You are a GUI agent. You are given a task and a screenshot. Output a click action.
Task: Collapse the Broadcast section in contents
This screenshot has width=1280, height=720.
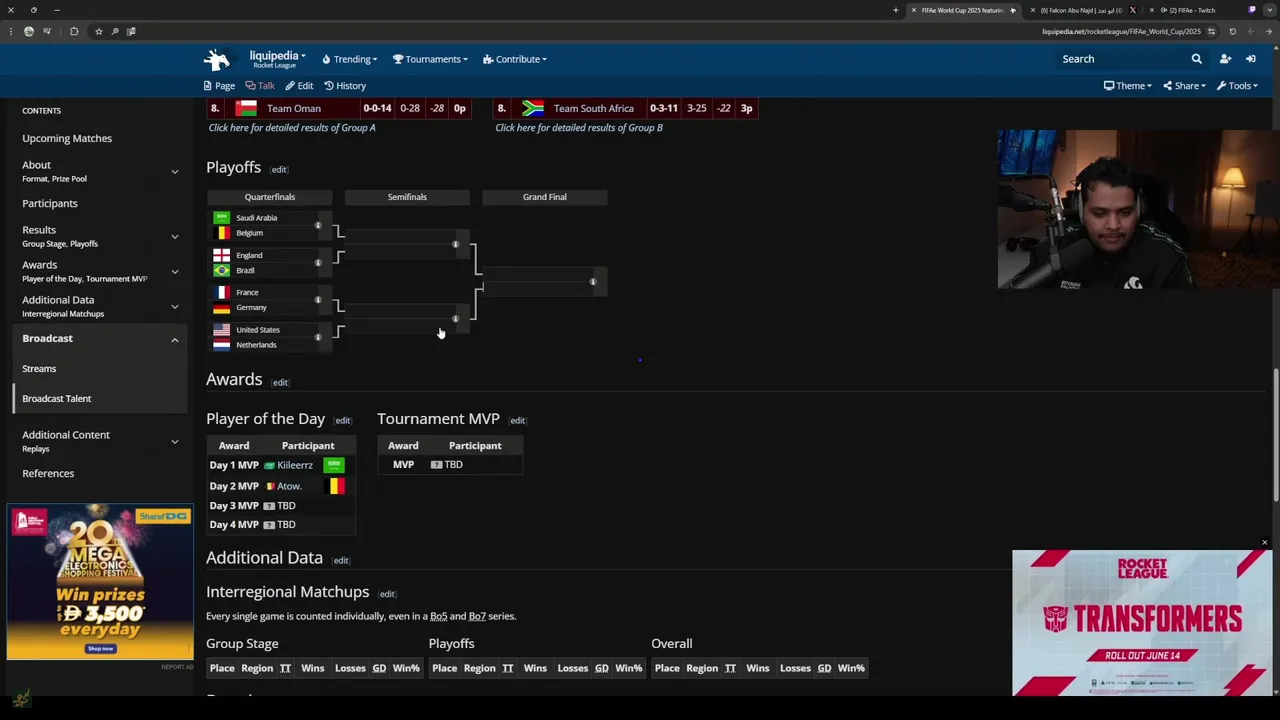click(x=174, y=340)
